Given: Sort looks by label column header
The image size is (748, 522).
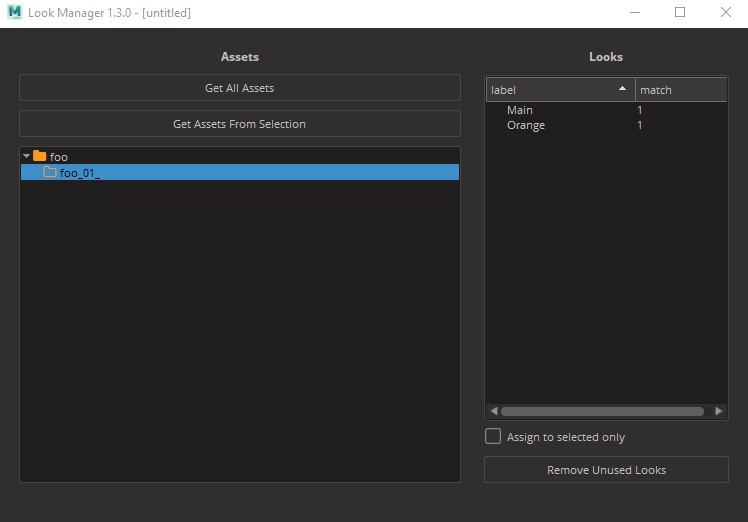Looking at the screenshot, I should tap(561, 90).
